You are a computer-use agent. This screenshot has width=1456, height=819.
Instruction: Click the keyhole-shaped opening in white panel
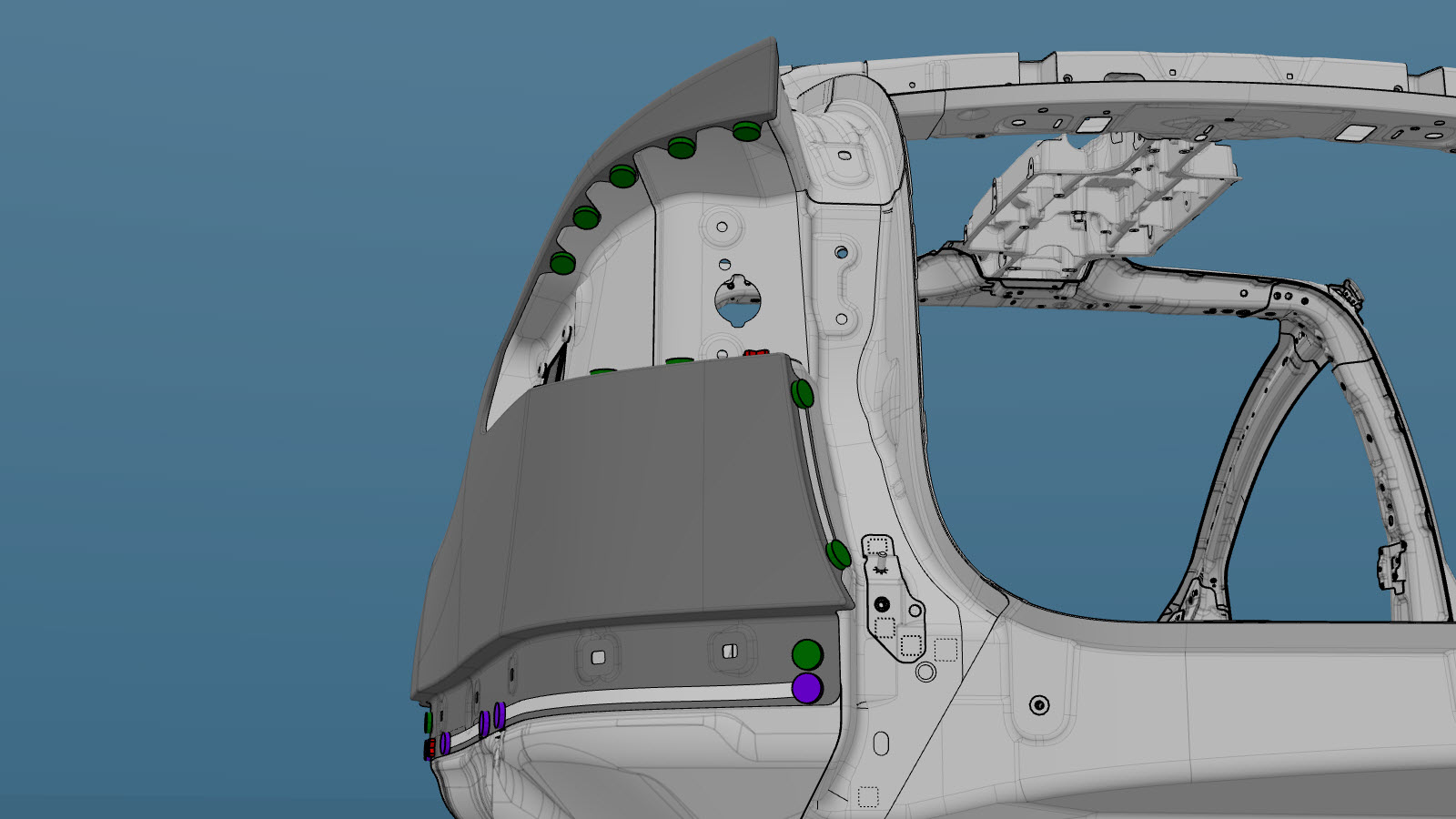(735, 303)
